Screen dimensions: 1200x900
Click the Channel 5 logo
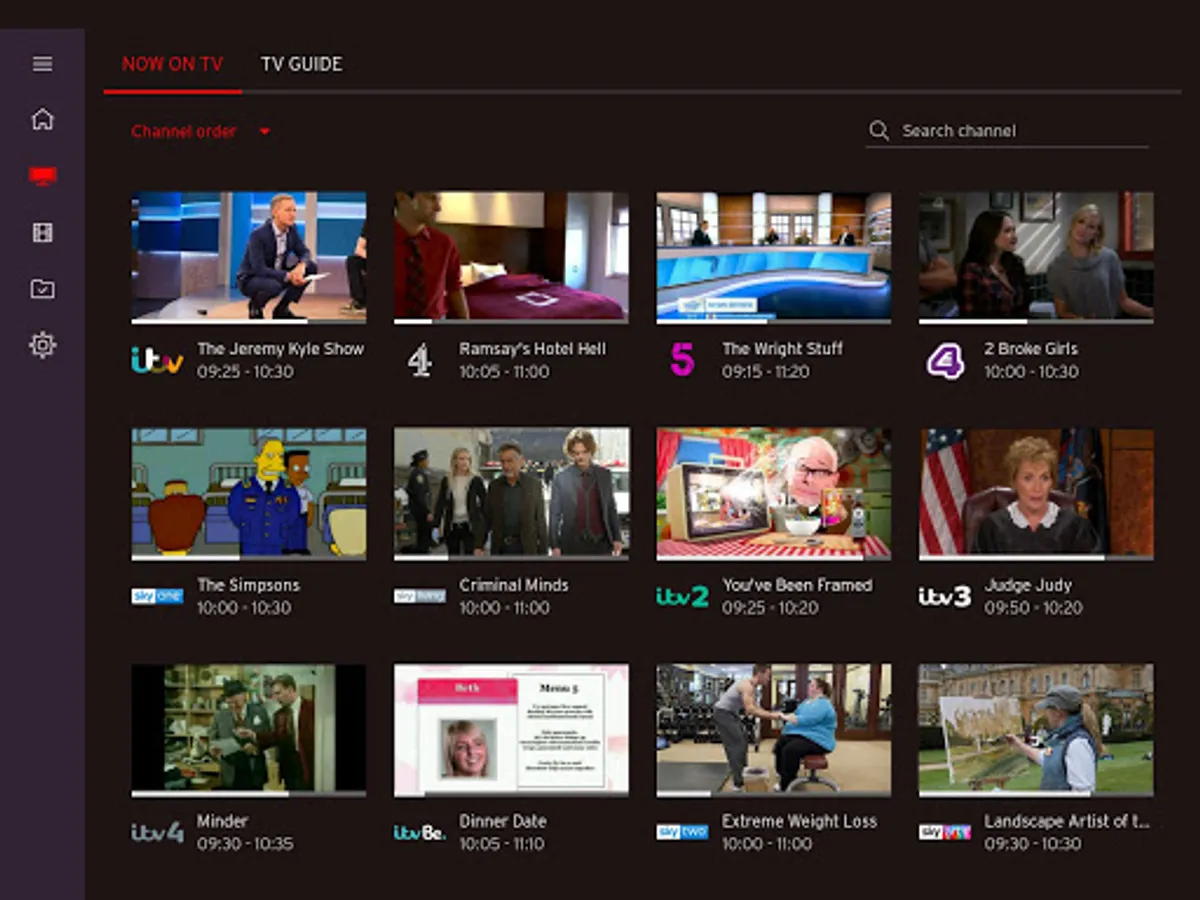[682, 360]
